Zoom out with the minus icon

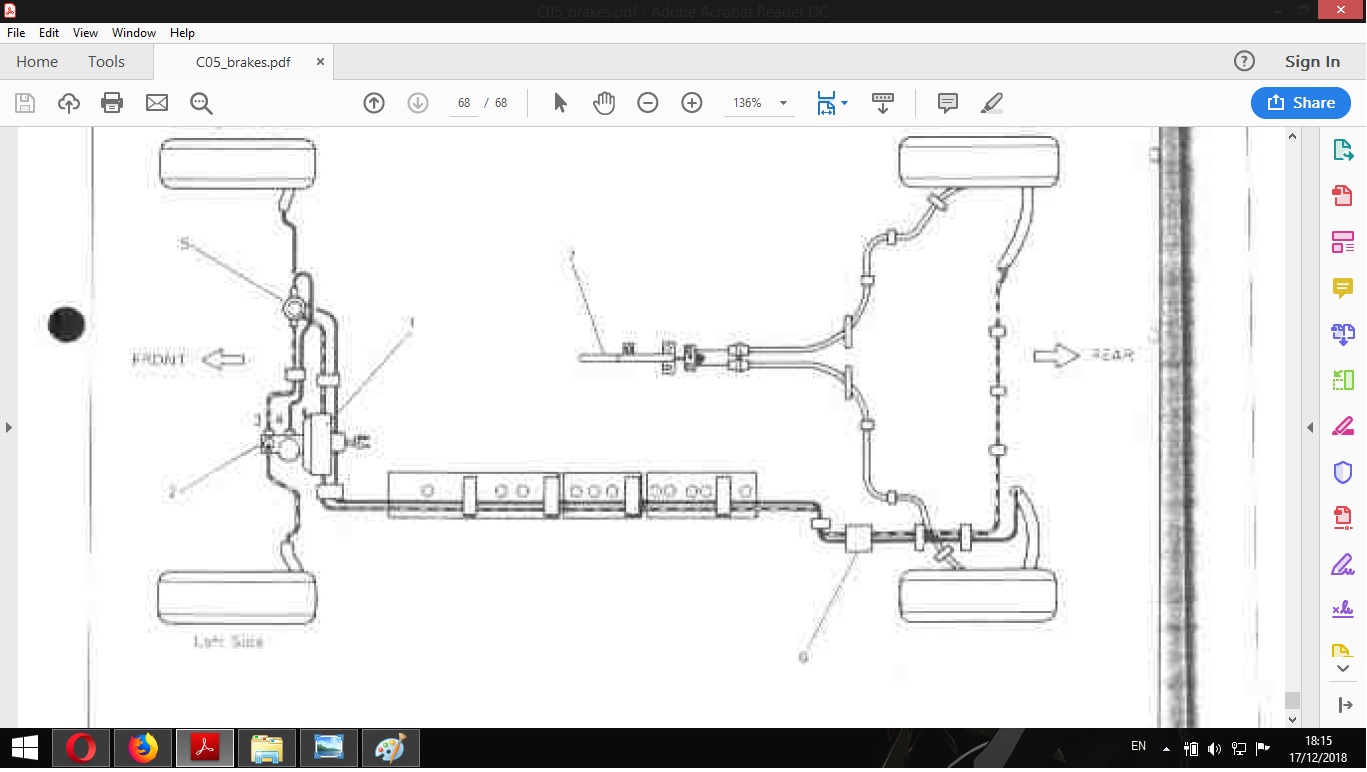(x=648, y=103)
